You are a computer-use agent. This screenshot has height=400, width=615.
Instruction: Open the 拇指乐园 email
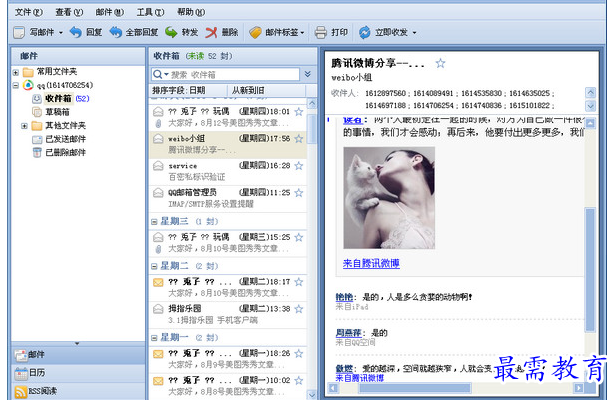[228, 315]
